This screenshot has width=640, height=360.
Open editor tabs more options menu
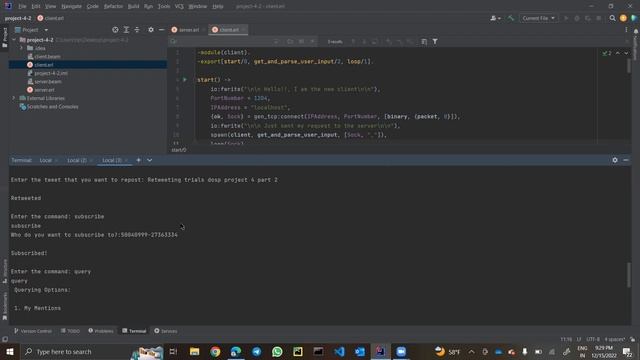click(x=626, y=30)
